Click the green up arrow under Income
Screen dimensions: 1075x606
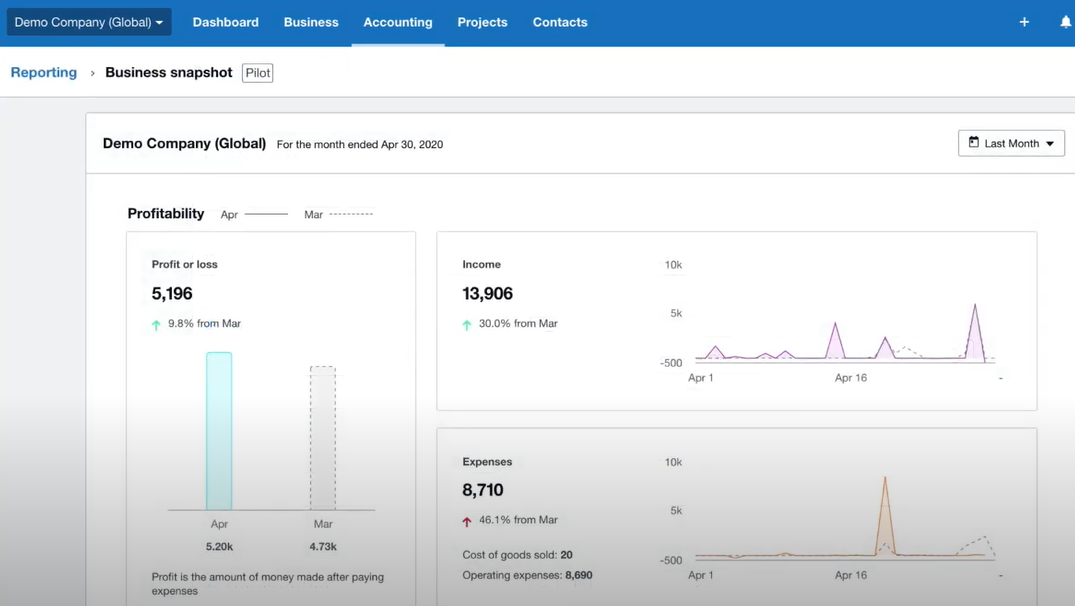pos(467,324)
